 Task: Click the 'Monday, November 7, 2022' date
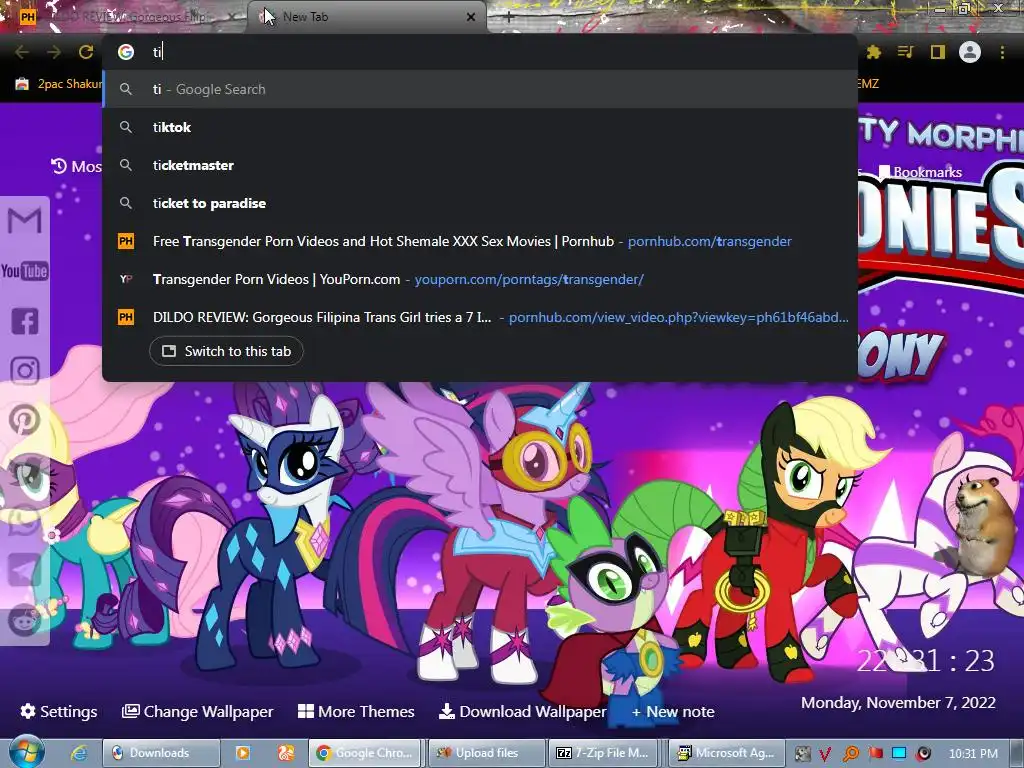pyautogui.click(x=898, y=703)
